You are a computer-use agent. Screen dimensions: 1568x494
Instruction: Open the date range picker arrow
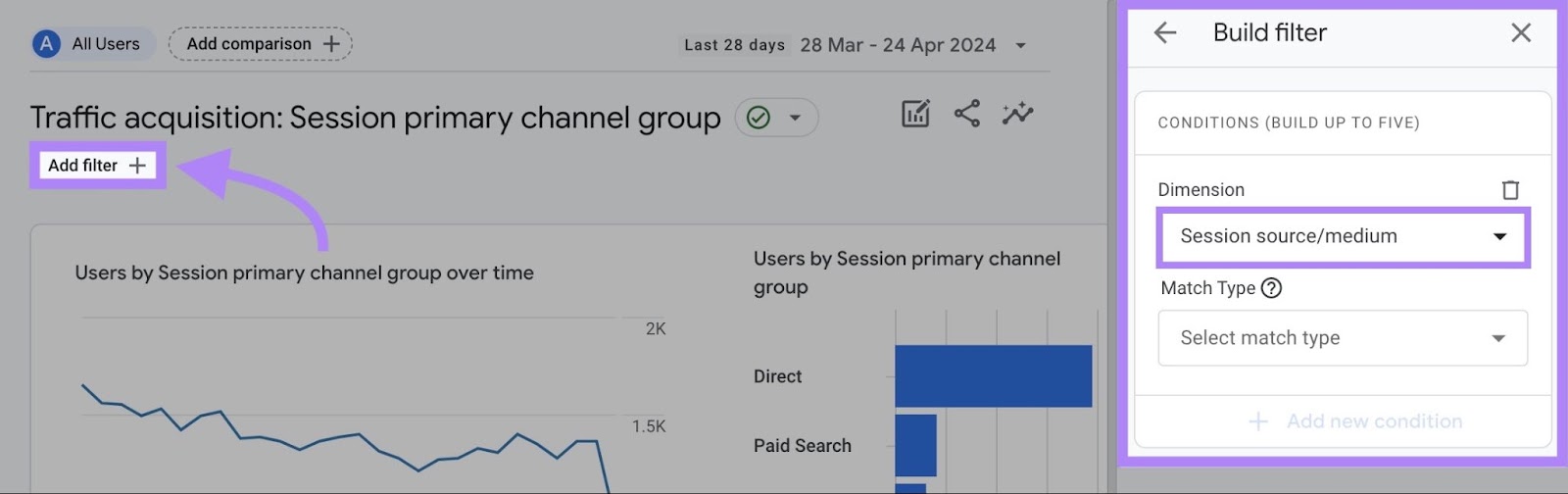coord(1020,45)
